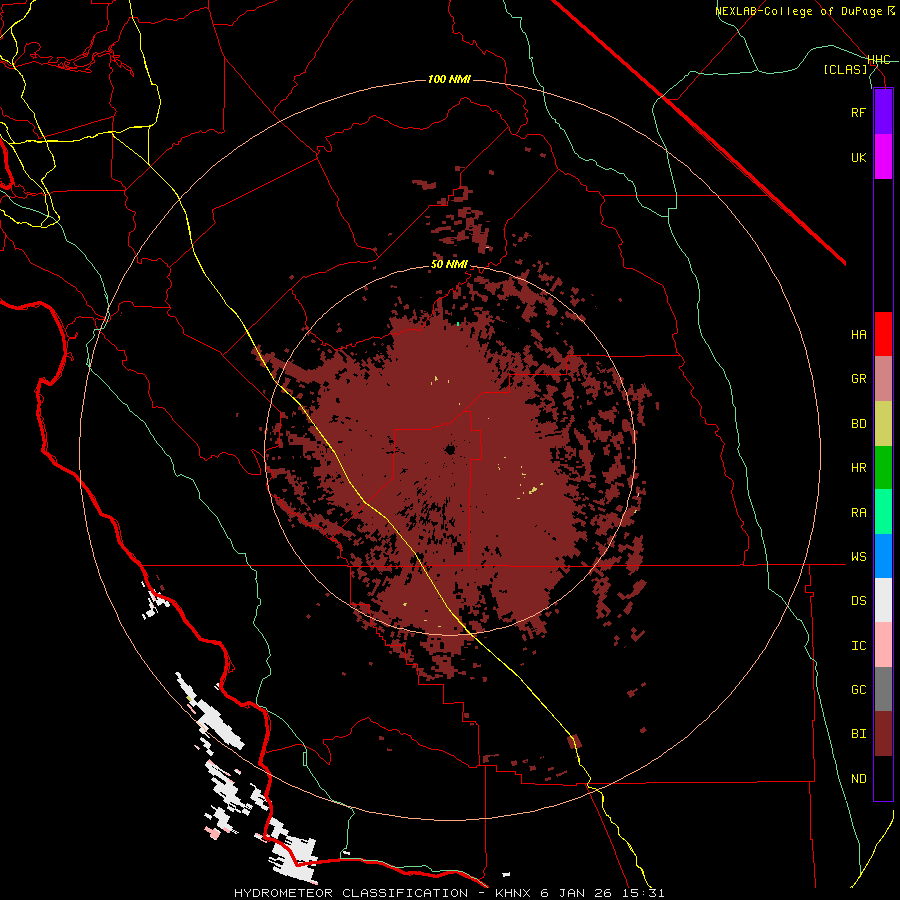Click the GC legend label

[858, 690]
